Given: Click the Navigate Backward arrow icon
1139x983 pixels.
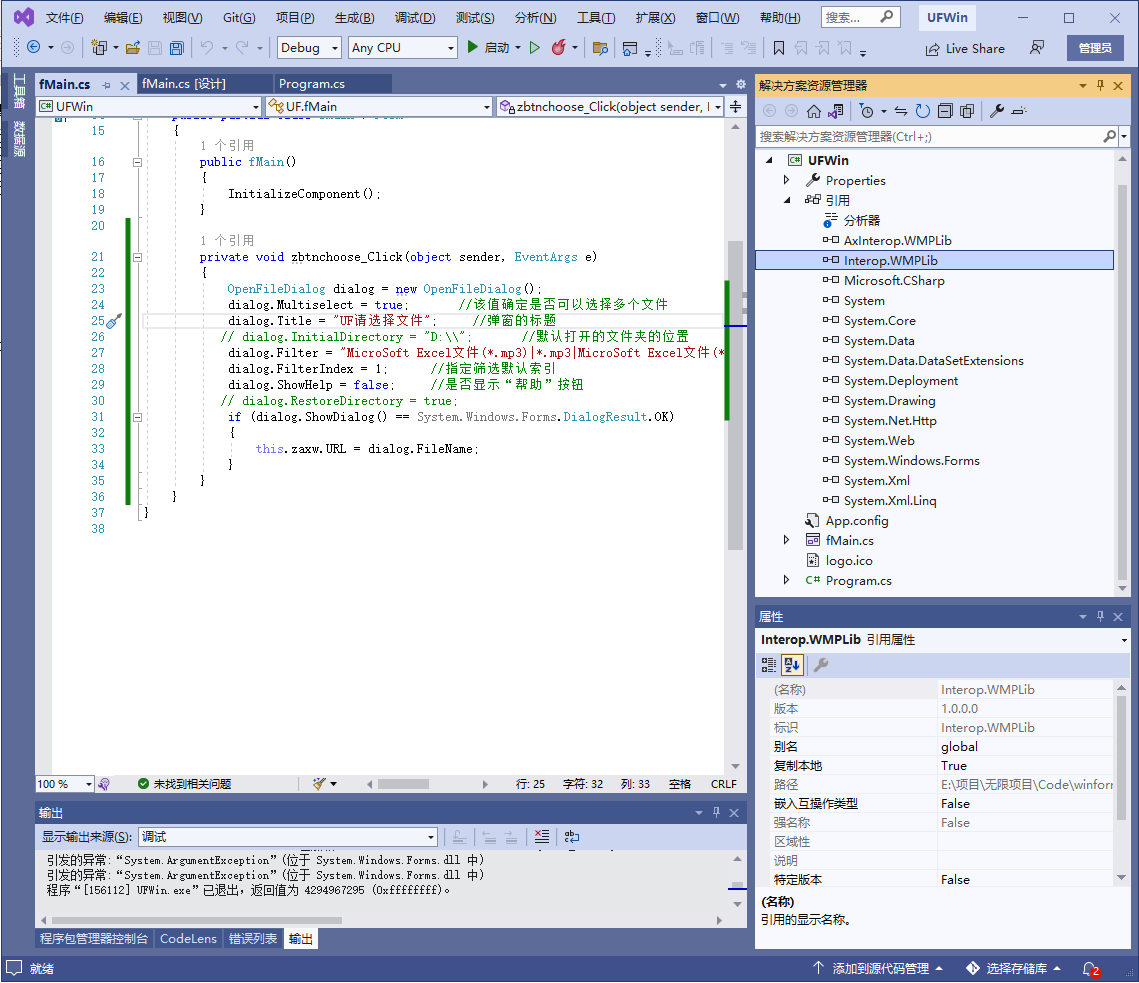Looking at the screenshot, I should click(33, 47).
